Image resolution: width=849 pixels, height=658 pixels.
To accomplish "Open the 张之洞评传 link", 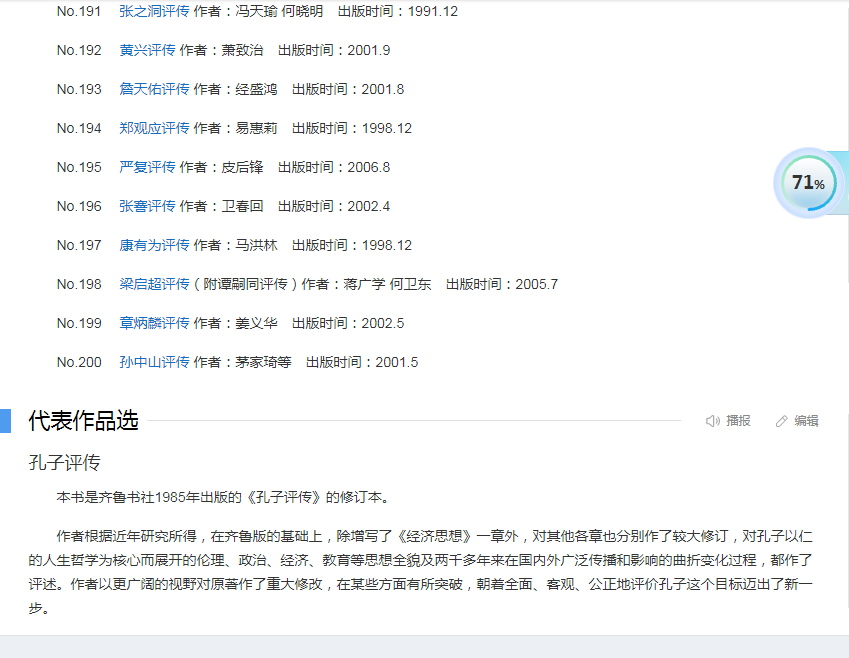I will click(154, 11).
